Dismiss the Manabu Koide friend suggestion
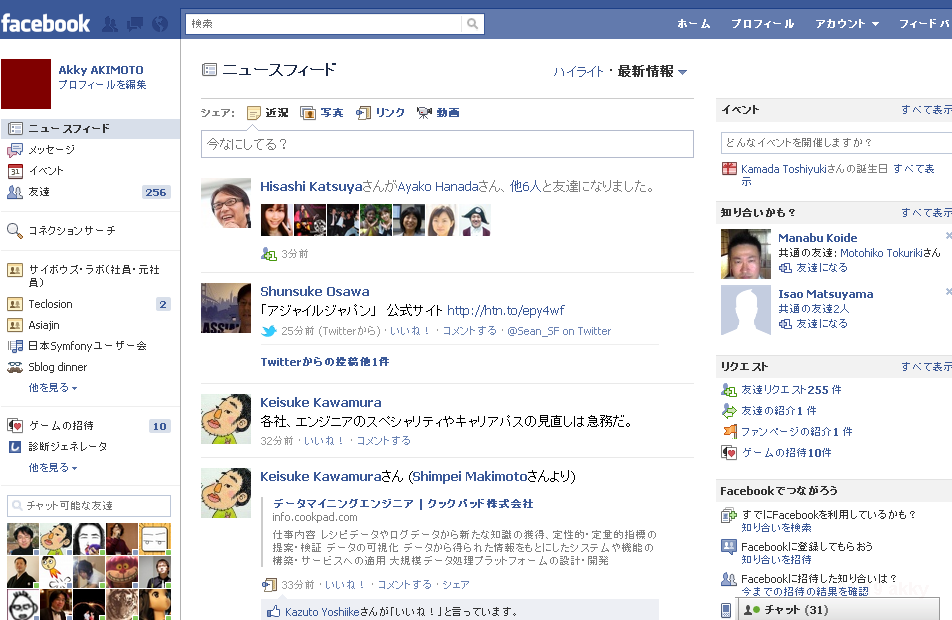Screen dimensions: 952x620 click(948, 236)
